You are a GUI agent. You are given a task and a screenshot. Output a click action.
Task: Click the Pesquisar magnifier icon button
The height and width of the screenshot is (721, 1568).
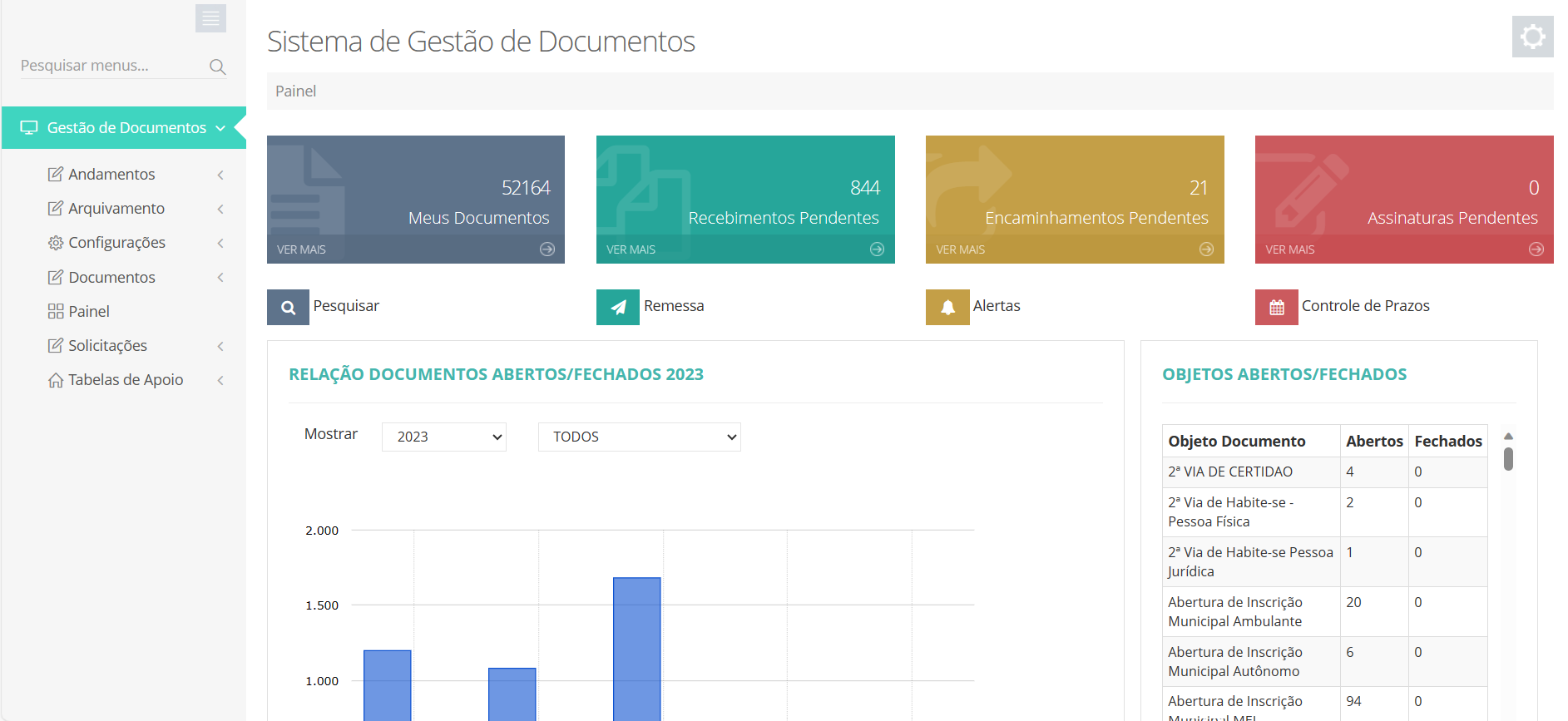pos(288,307)
